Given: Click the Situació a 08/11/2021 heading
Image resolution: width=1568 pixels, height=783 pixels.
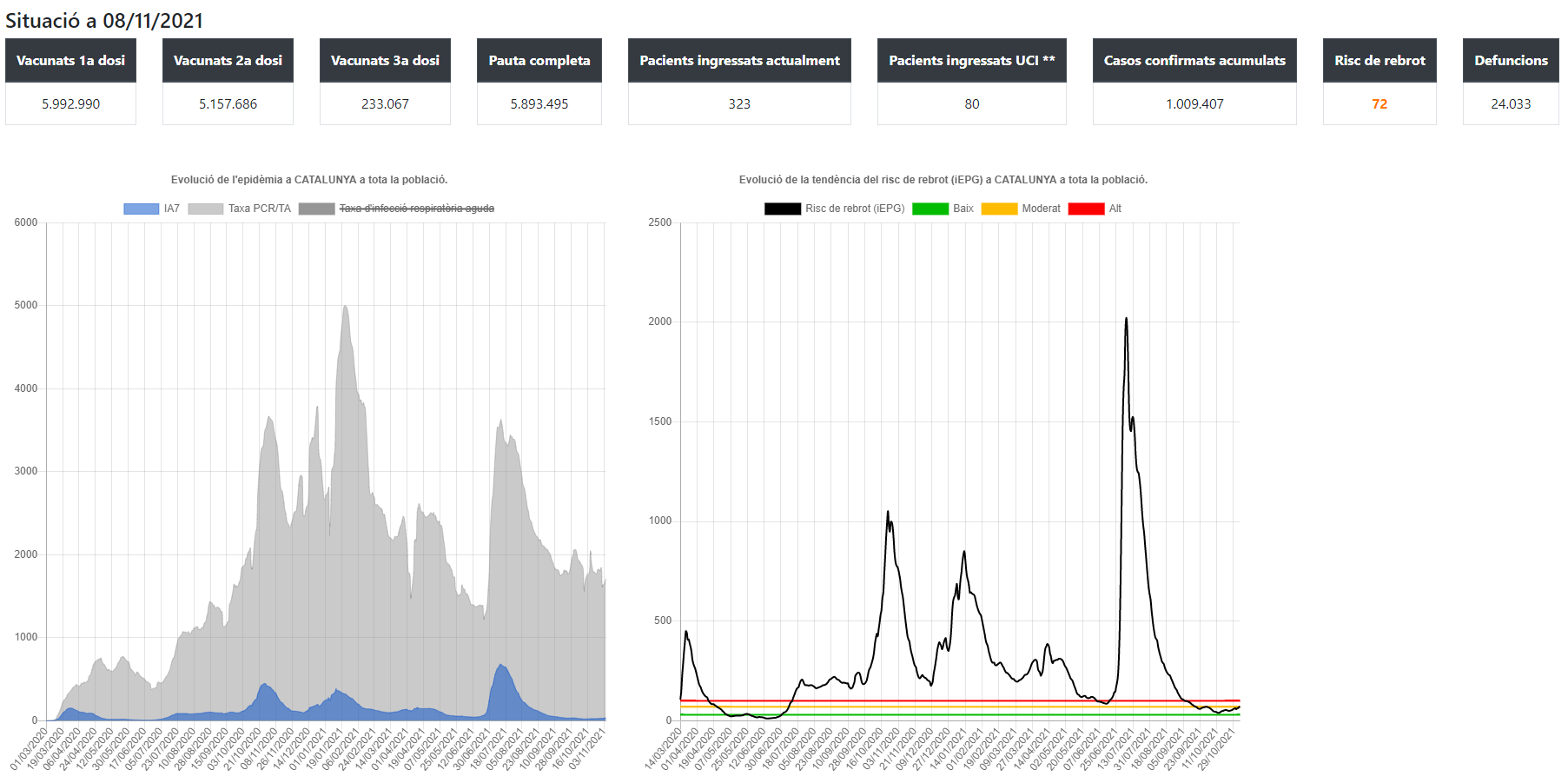Looking at the screenshot, I should click(104, 20).
